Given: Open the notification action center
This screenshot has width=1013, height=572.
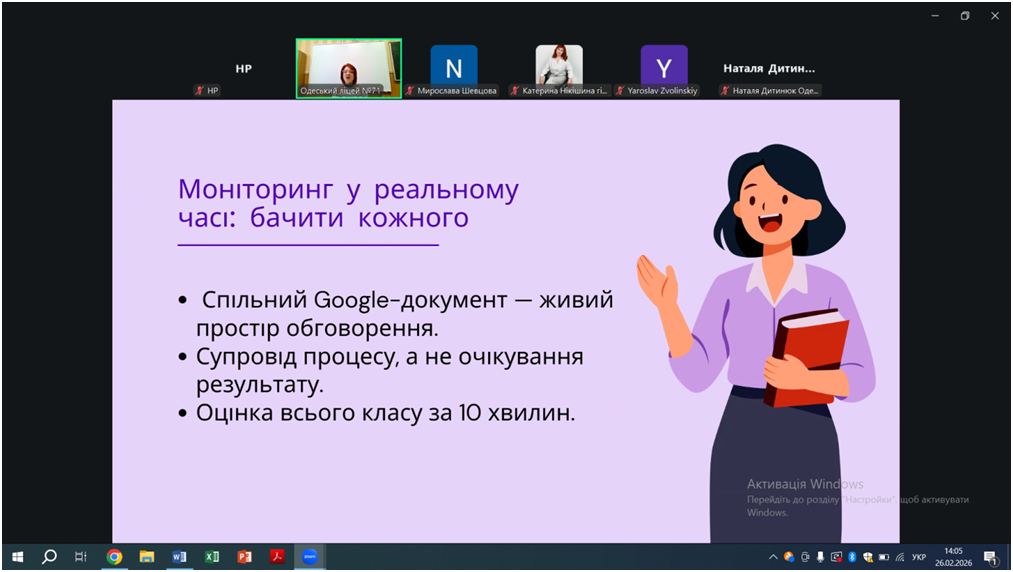Looking at the screenshot, I should 991,557.
